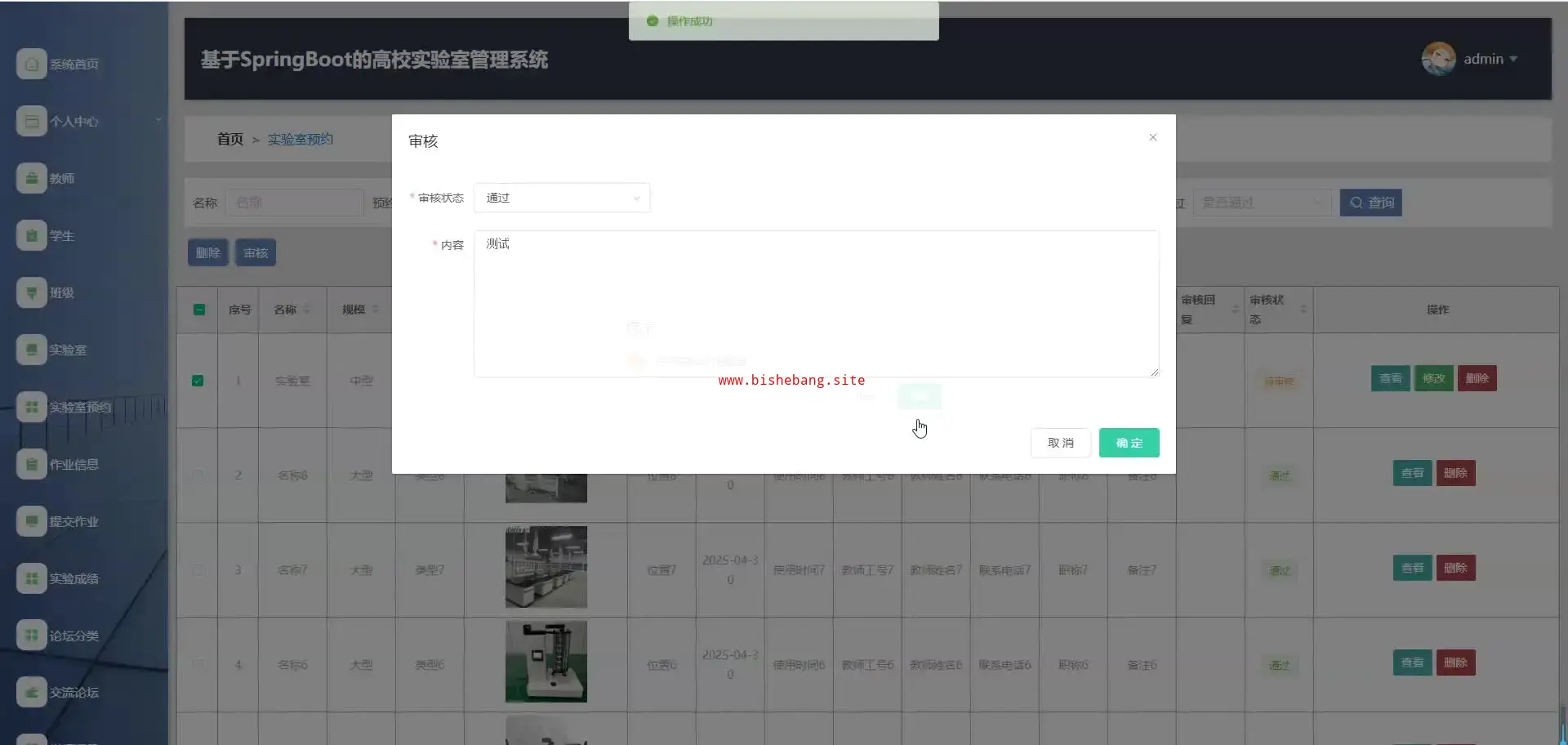Image resolution: width=1568 pixels, height=745 pixels.
Task: Select 作业信息 in the sidebar menu
Action: [74, 465]
